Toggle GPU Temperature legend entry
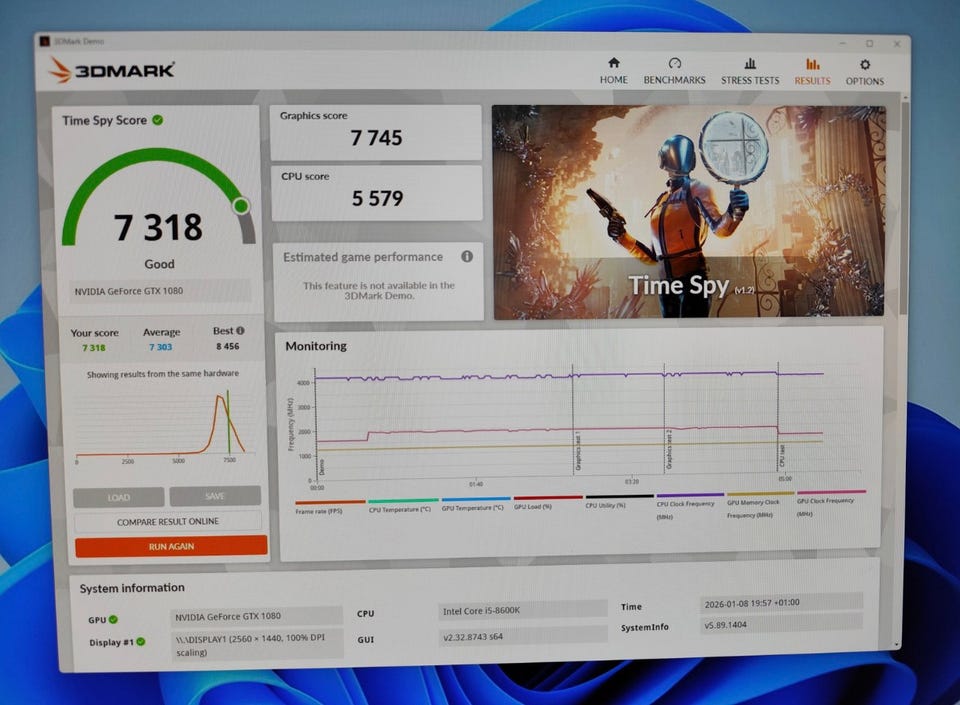This screenshot has width=960, height=705. point(474,504)
